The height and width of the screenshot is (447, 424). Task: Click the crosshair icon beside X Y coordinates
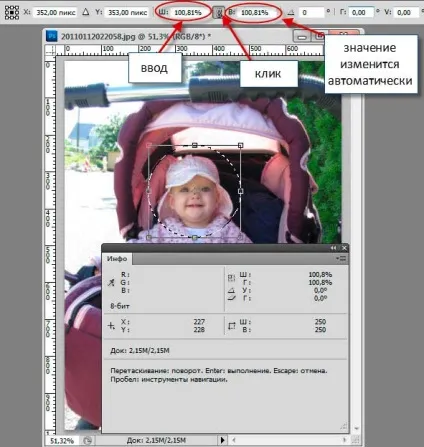pos(111,326)
